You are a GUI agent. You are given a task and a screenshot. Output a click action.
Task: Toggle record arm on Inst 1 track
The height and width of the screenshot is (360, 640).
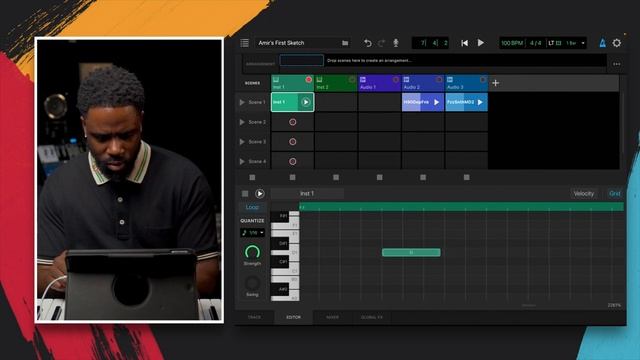tap(309, 80)
